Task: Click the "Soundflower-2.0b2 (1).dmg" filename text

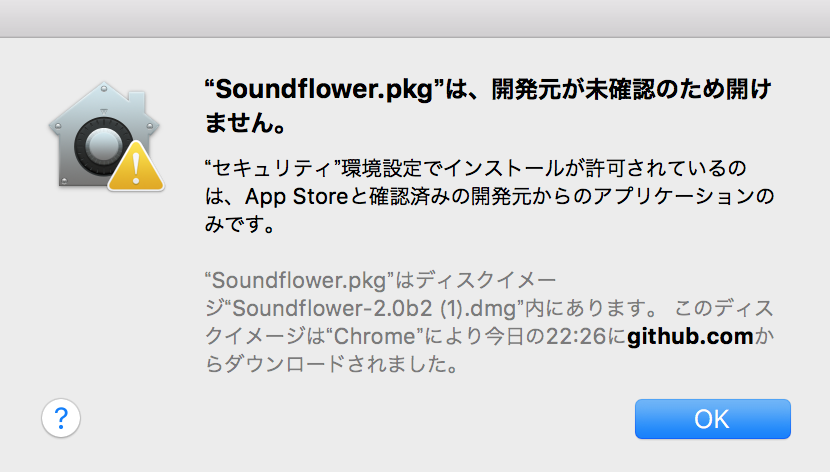Action: (374, 308)
